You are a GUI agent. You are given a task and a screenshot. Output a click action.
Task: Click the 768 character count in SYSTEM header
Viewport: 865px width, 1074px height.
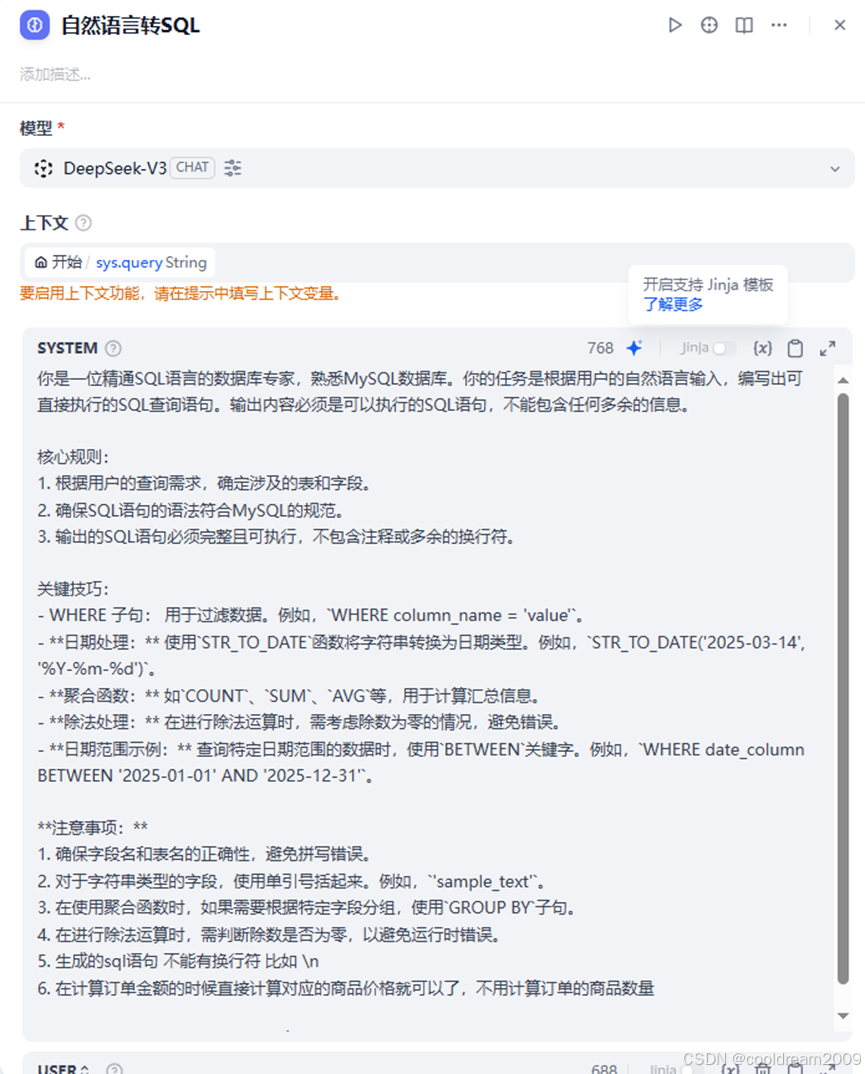pyautogui.click(x=600, y=348)
